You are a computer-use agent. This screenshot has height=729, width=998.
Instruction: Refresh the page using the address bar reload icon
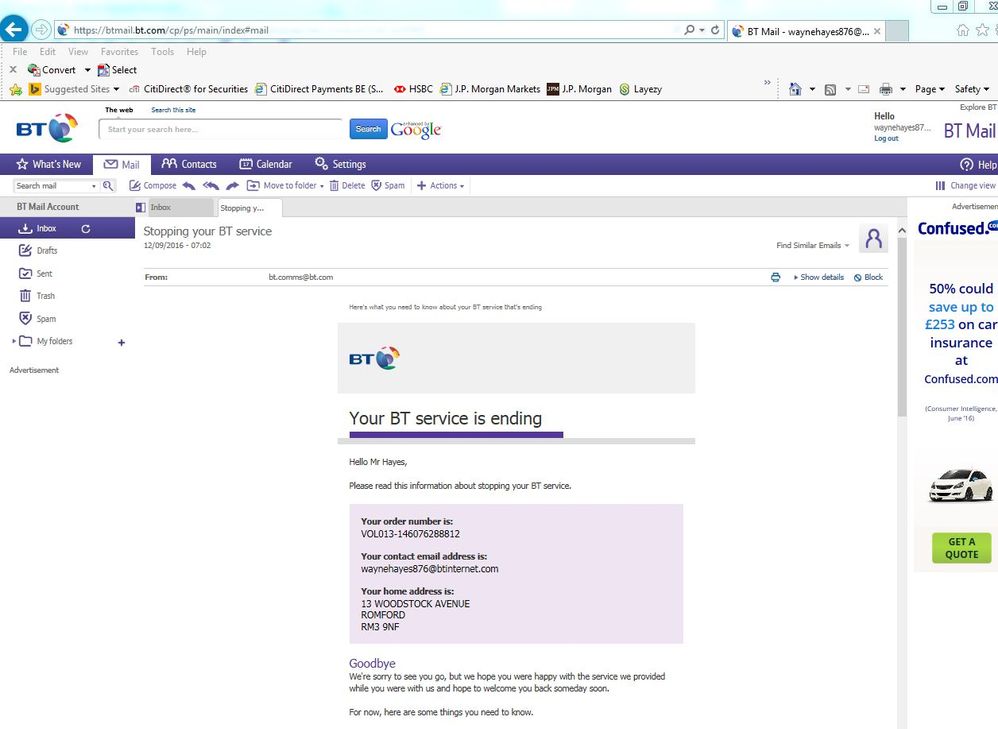[x=715, y=30]
